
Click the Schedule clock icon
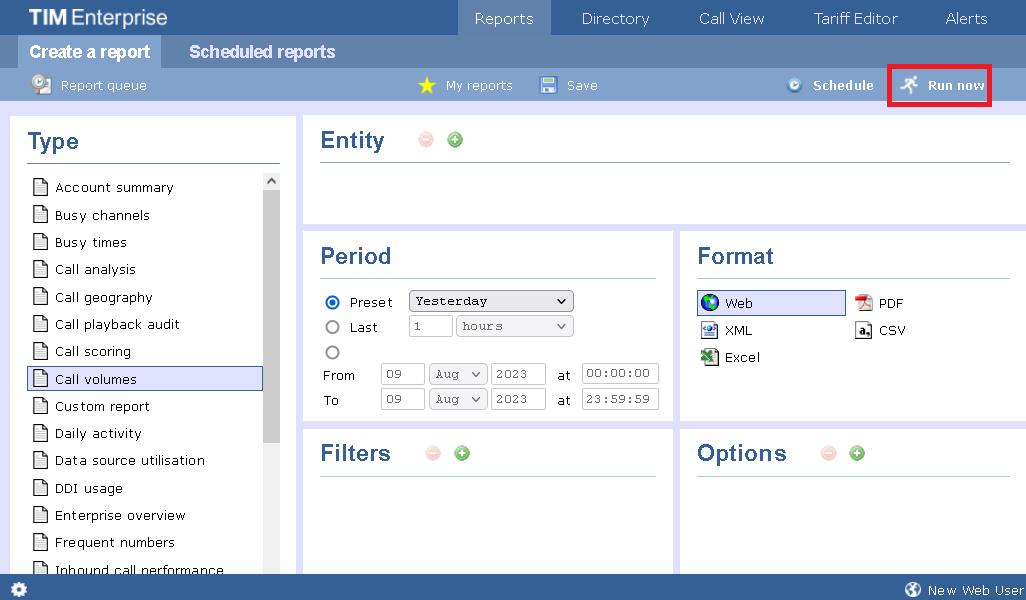tap(795, 86)
